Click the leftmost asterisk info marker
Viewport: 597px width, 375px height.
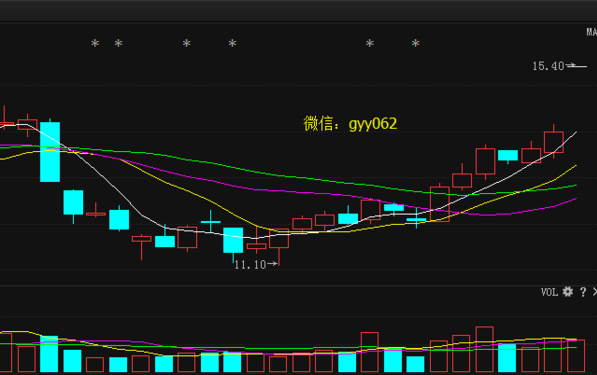click(x=95, y=43)
